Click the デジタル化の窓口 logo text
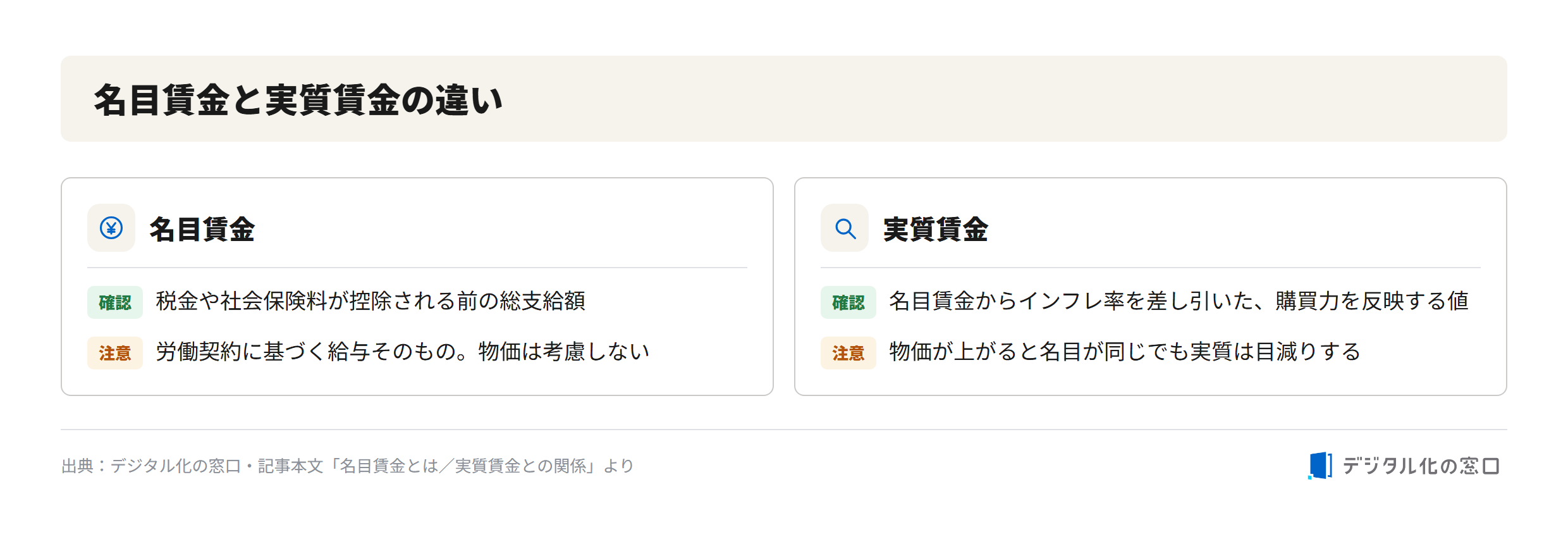 1421,466
